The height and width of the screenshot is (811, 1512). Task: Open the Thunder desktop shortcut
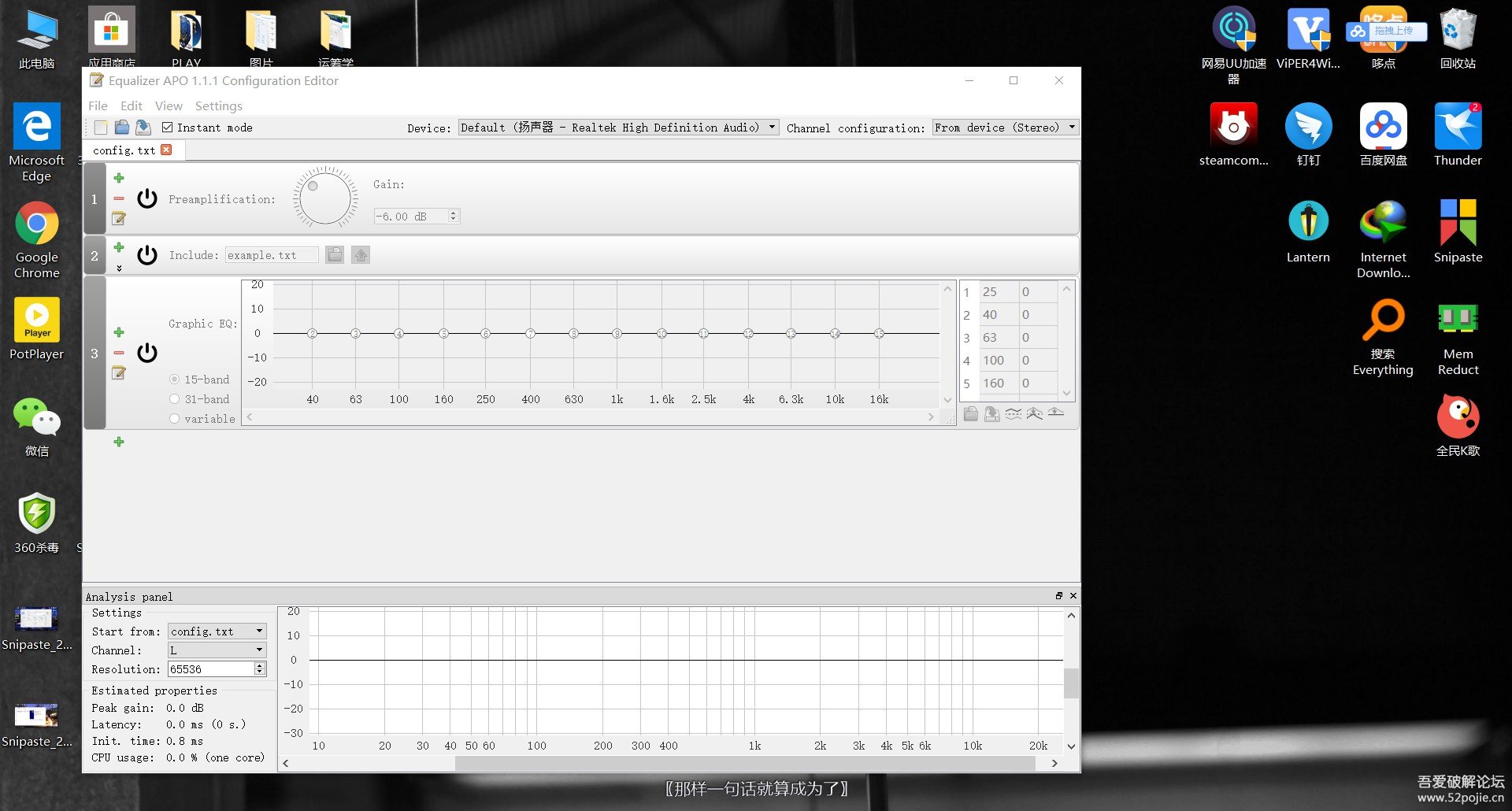pyautogui.click(x=1458, y=135)
